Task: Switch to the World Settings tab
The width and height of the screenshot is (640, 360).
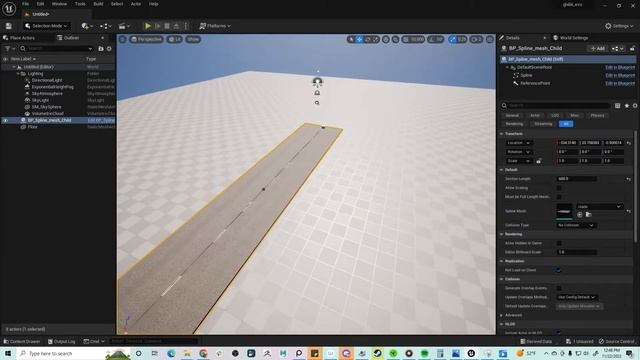Action: (x=571, y=38)
